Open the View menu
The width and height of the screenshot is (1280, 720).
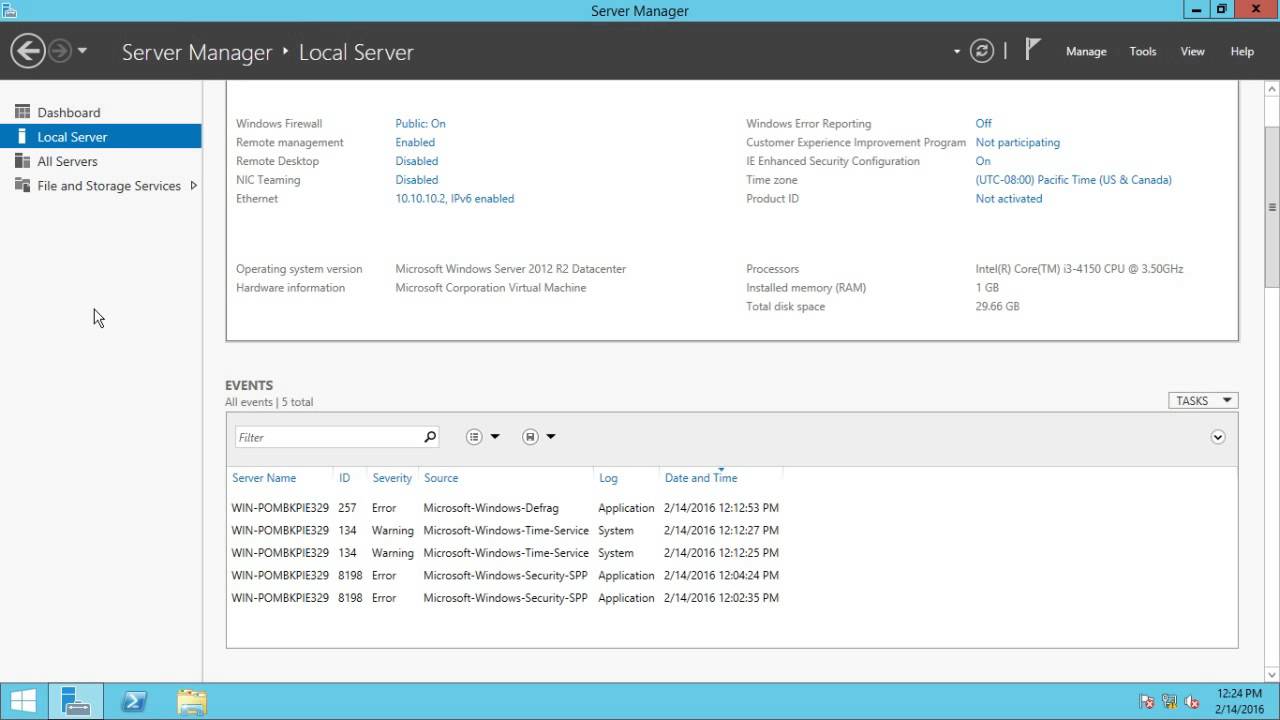click(x=1193, y=51)
